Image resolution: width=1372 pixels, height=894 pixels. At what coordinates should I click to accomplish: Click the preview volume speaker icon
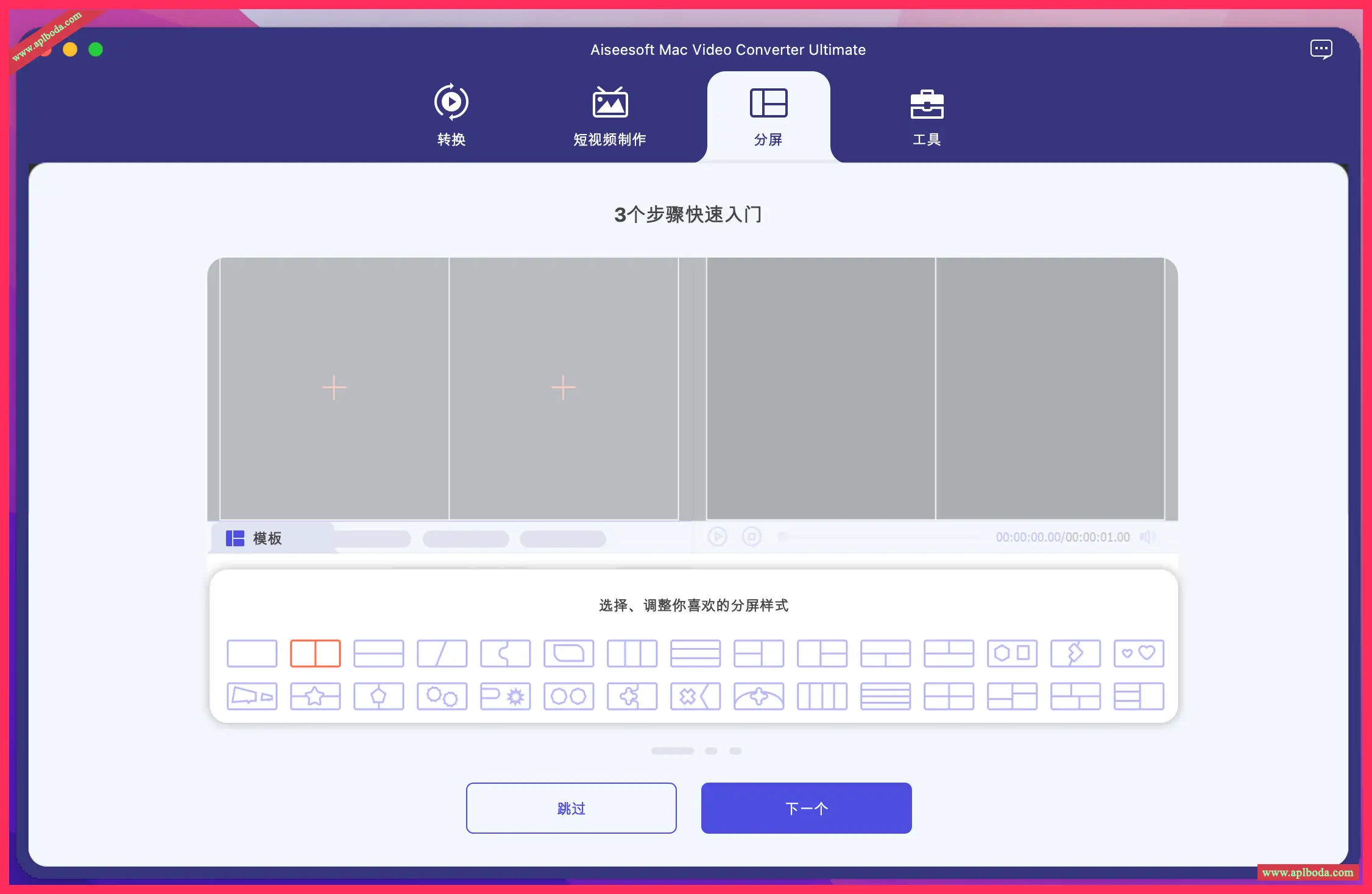pyautogui.click(x=1147, y=537)
